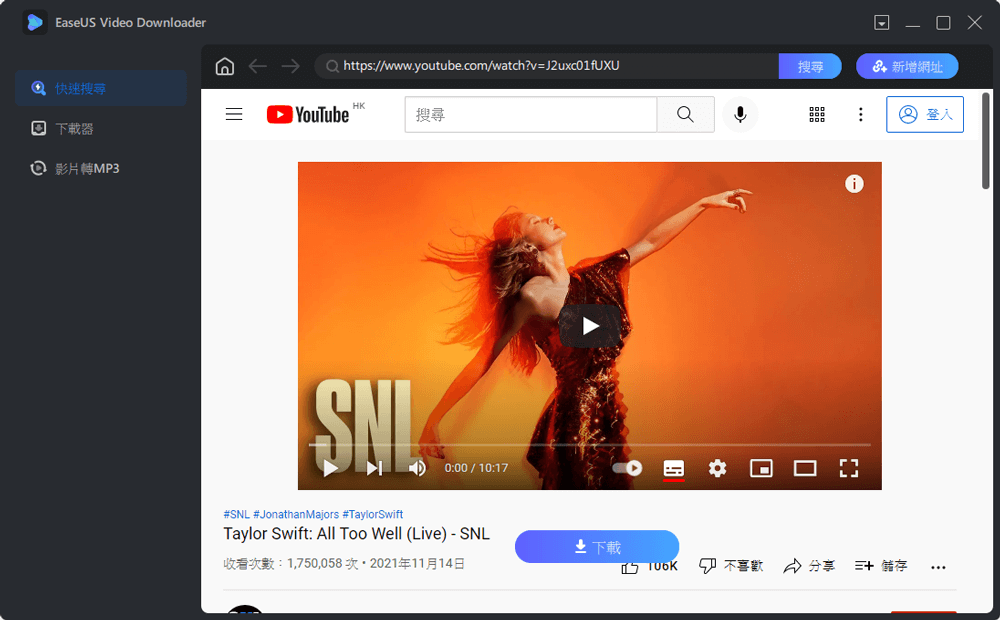
Task: Open the YouTube hamburger menu
Action: click(233, 114)
